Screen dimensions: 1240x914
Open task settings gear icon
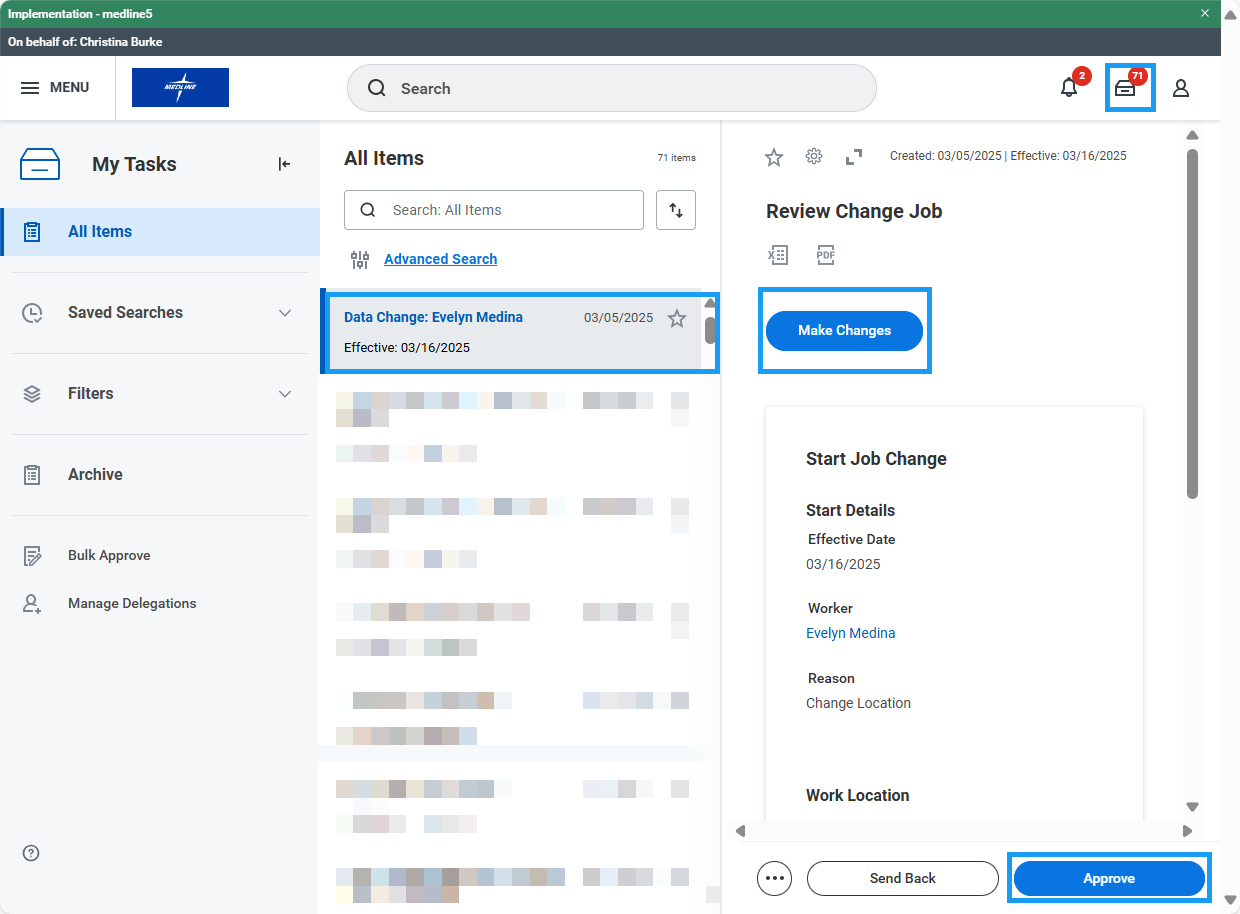coord(814,156)
